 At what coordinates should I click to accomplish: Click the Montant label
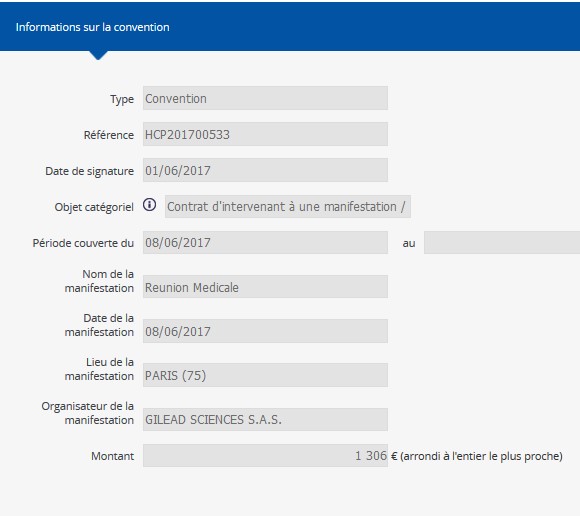[x=112, y=456]
